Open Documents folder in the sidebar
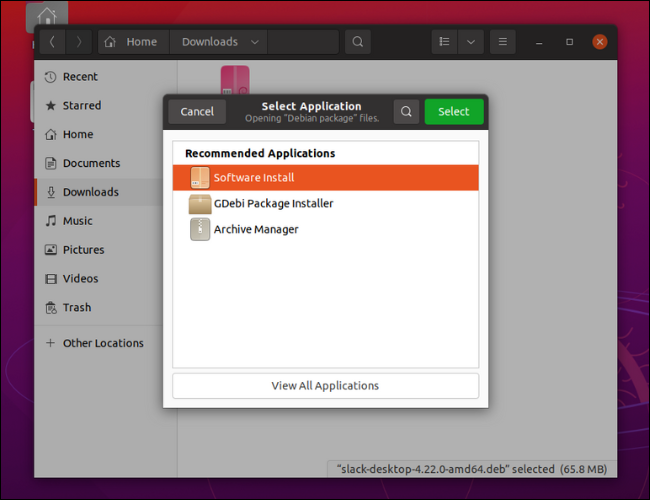The image size is (650, 500). pos(91,164)
